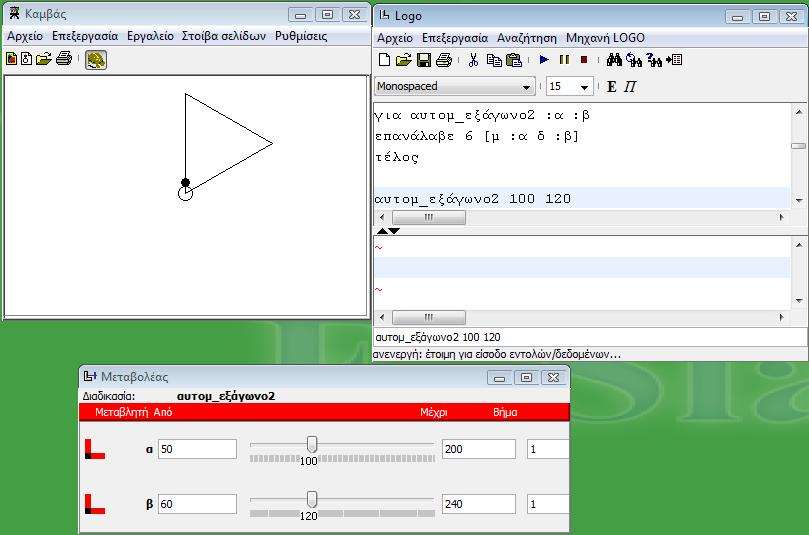Viewport: 809px width, 535px height.
Task: Click the new page icon in Canvas toolbar
Action: tap(11, 59)
